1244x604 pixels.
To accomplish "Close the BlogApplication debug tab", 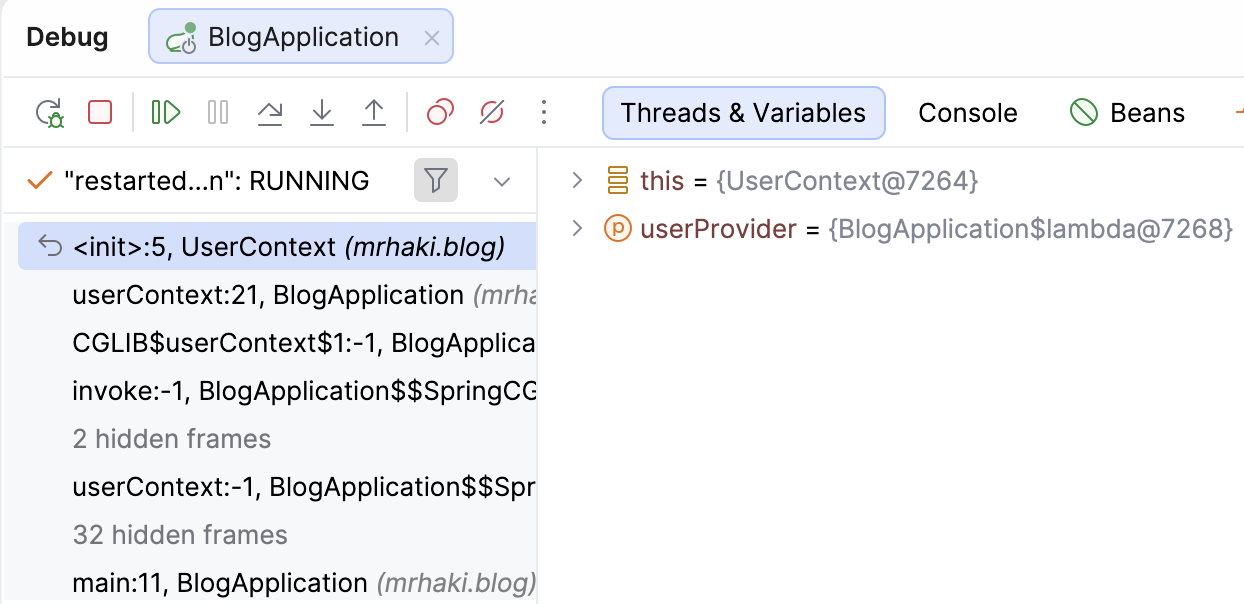I will point(432,38).
